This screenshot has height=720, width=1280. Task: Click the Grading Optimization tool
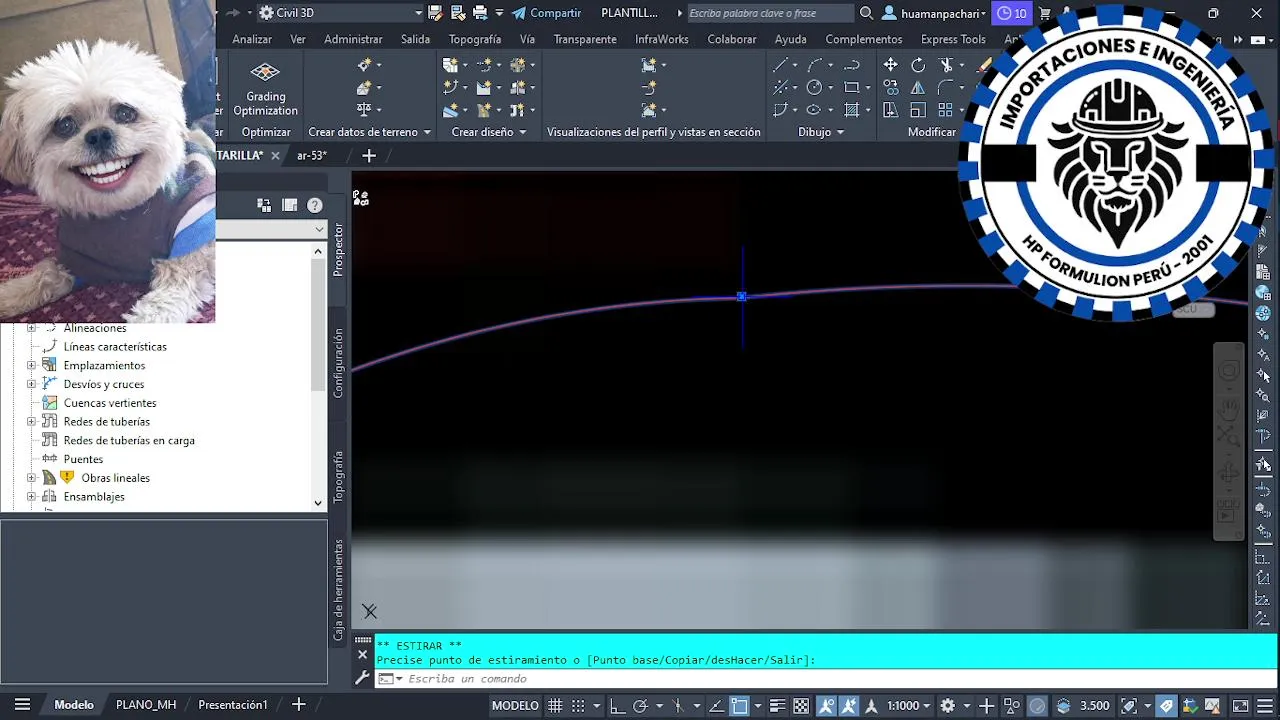click(x=265, y=88)
